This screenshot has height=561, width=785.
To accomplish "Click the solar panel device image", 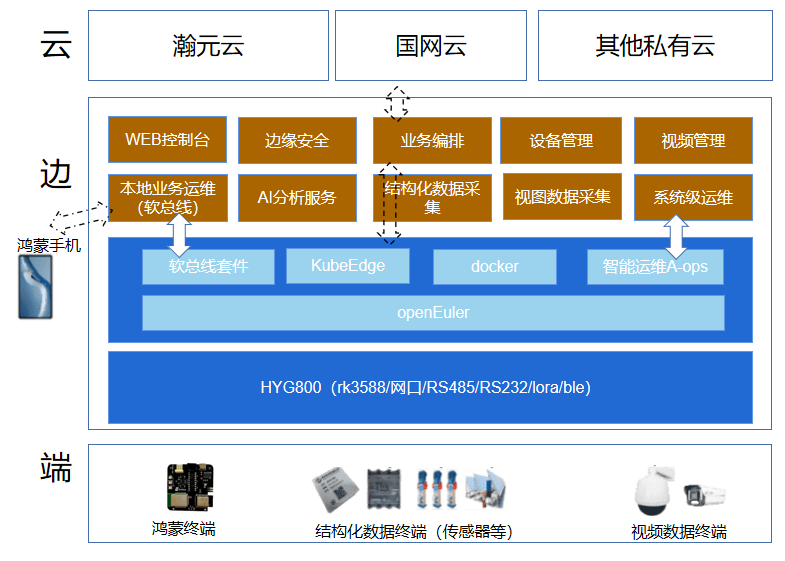I will [485, 489].
